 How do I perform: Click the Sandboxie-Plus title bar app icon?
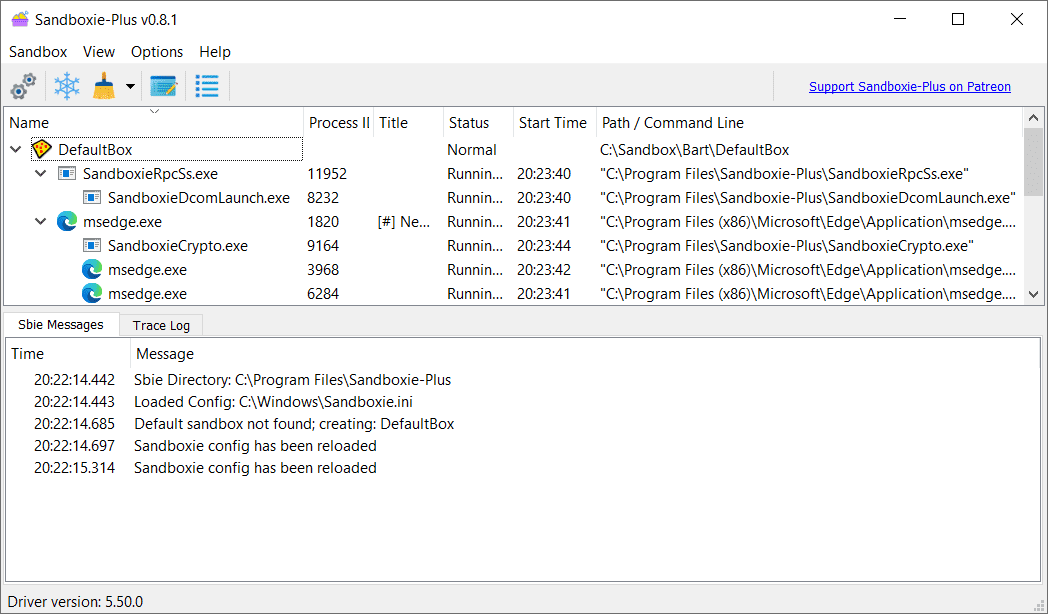(x=20, y=19)
